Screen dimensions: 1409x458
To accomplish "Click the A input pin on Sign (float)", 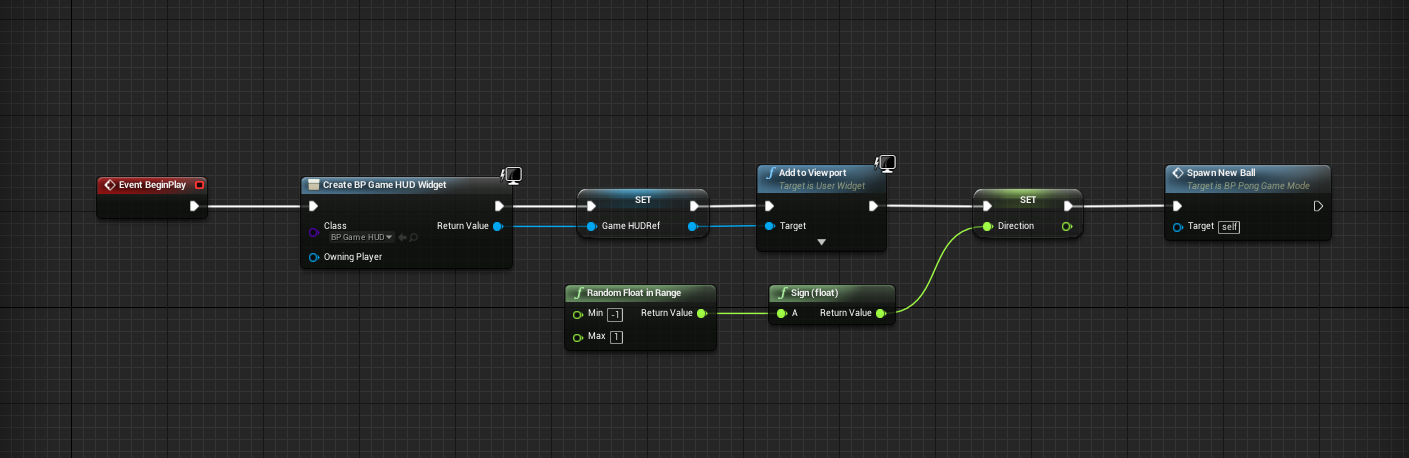I will [782, 313].
